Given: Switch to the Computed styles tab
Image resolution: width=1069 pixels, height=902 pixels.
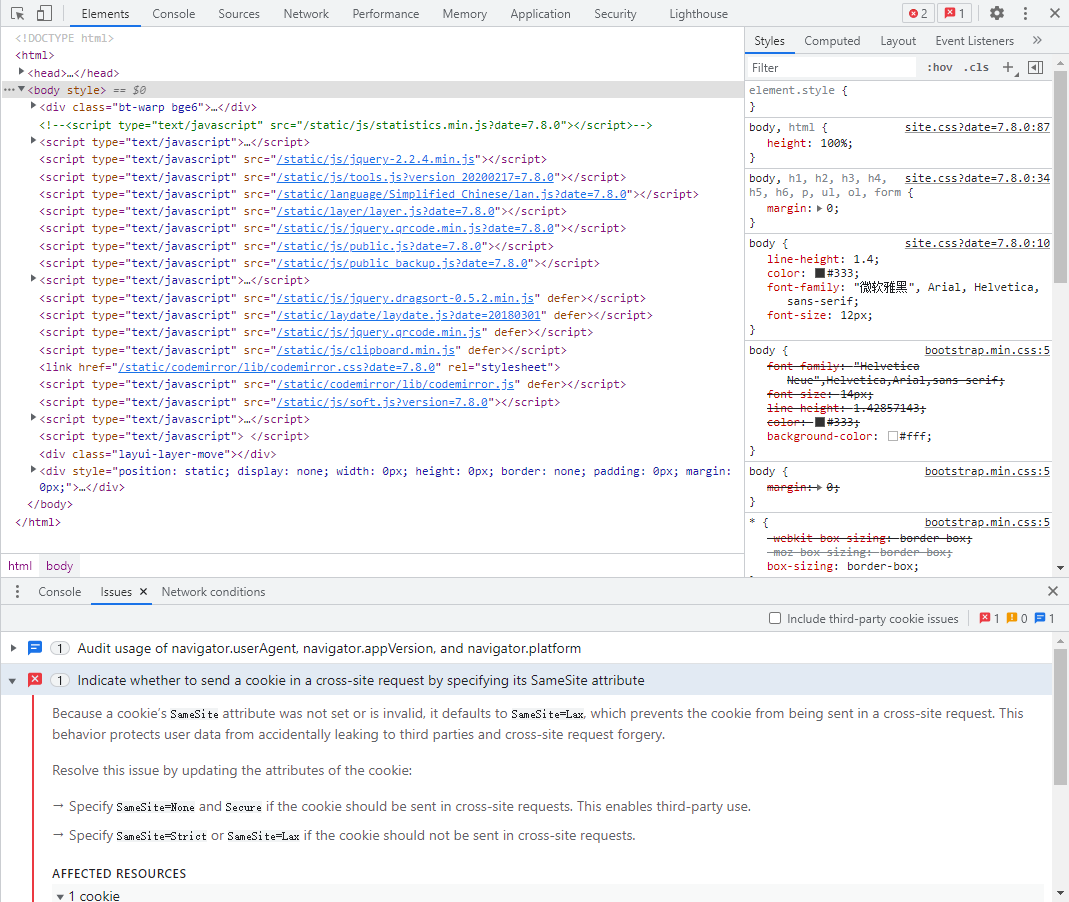Looking at the screenshot, I should [x=832, y=41].
